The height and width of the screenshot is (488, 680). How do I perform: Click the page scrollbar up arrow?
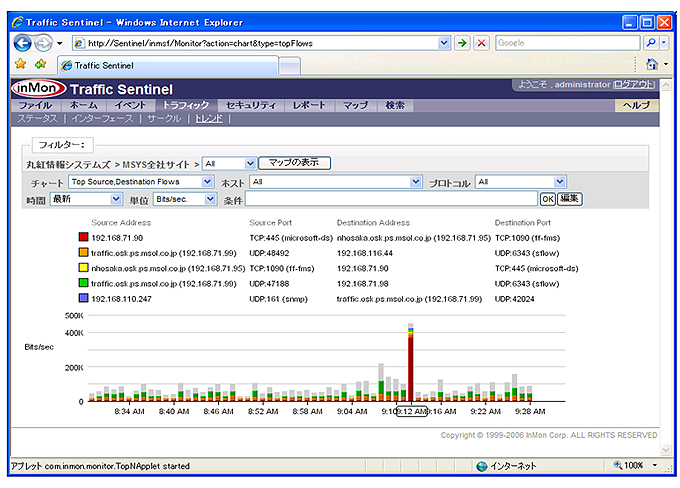click(x=666, y=85)
